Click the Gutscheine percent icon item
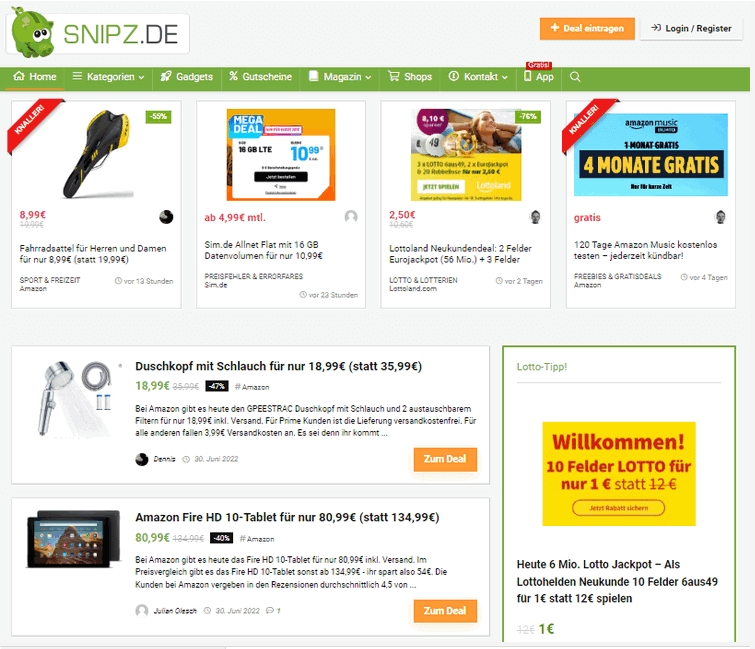 [260, 77]
